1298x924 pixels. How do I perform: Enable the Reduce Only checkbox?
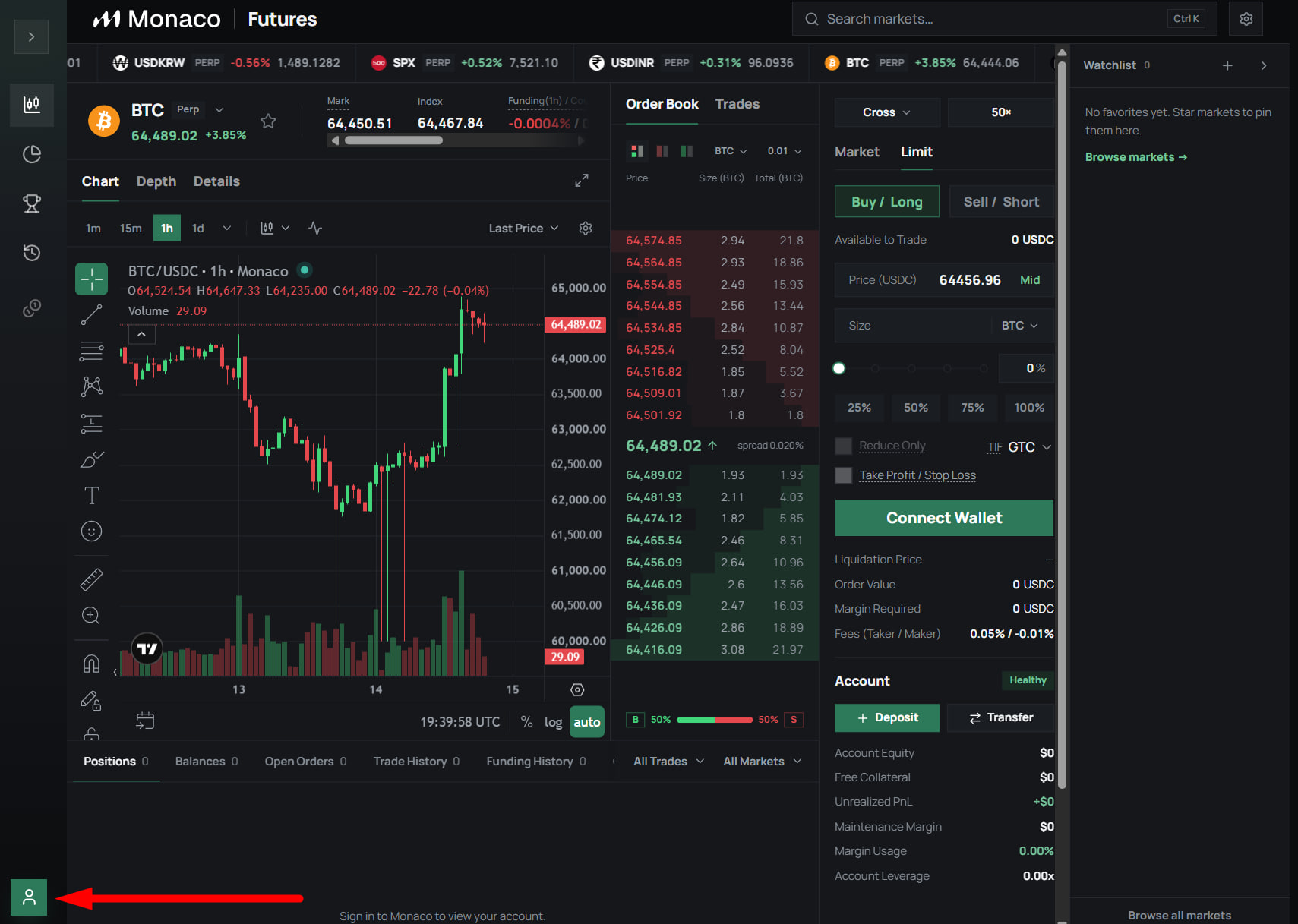(843, 446)
